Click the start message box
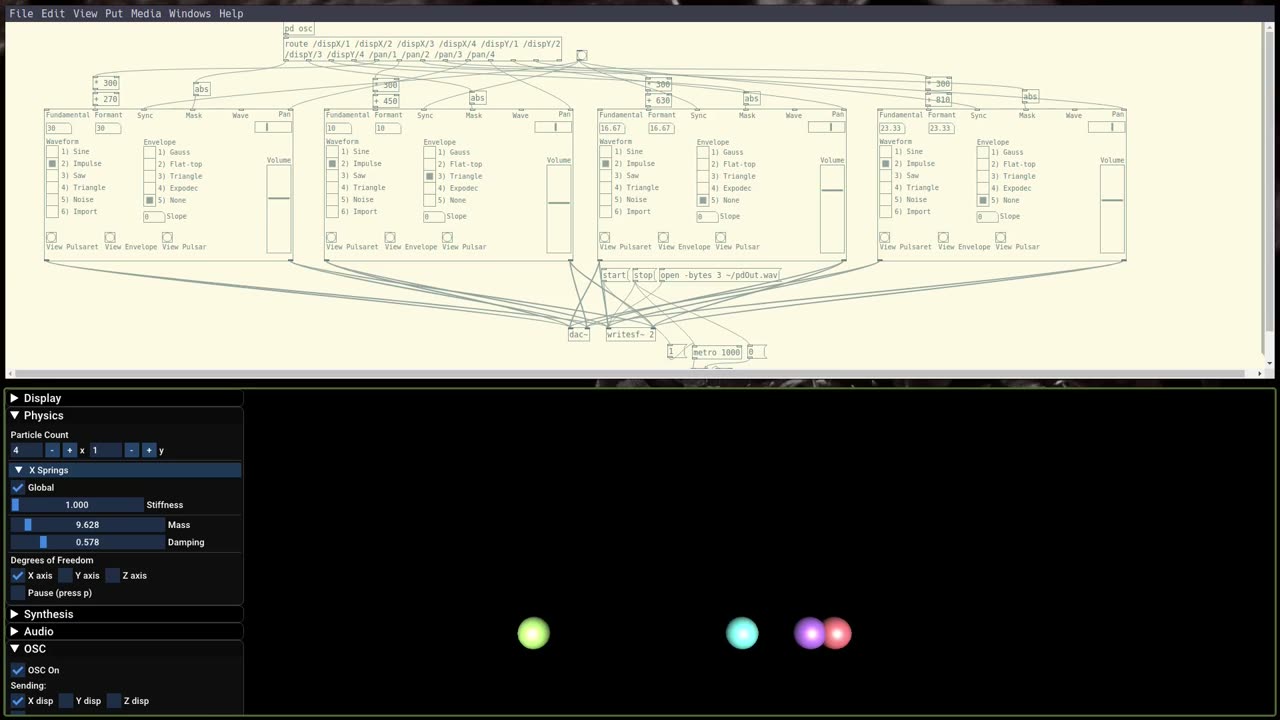1280x720 pixels. 614,275
